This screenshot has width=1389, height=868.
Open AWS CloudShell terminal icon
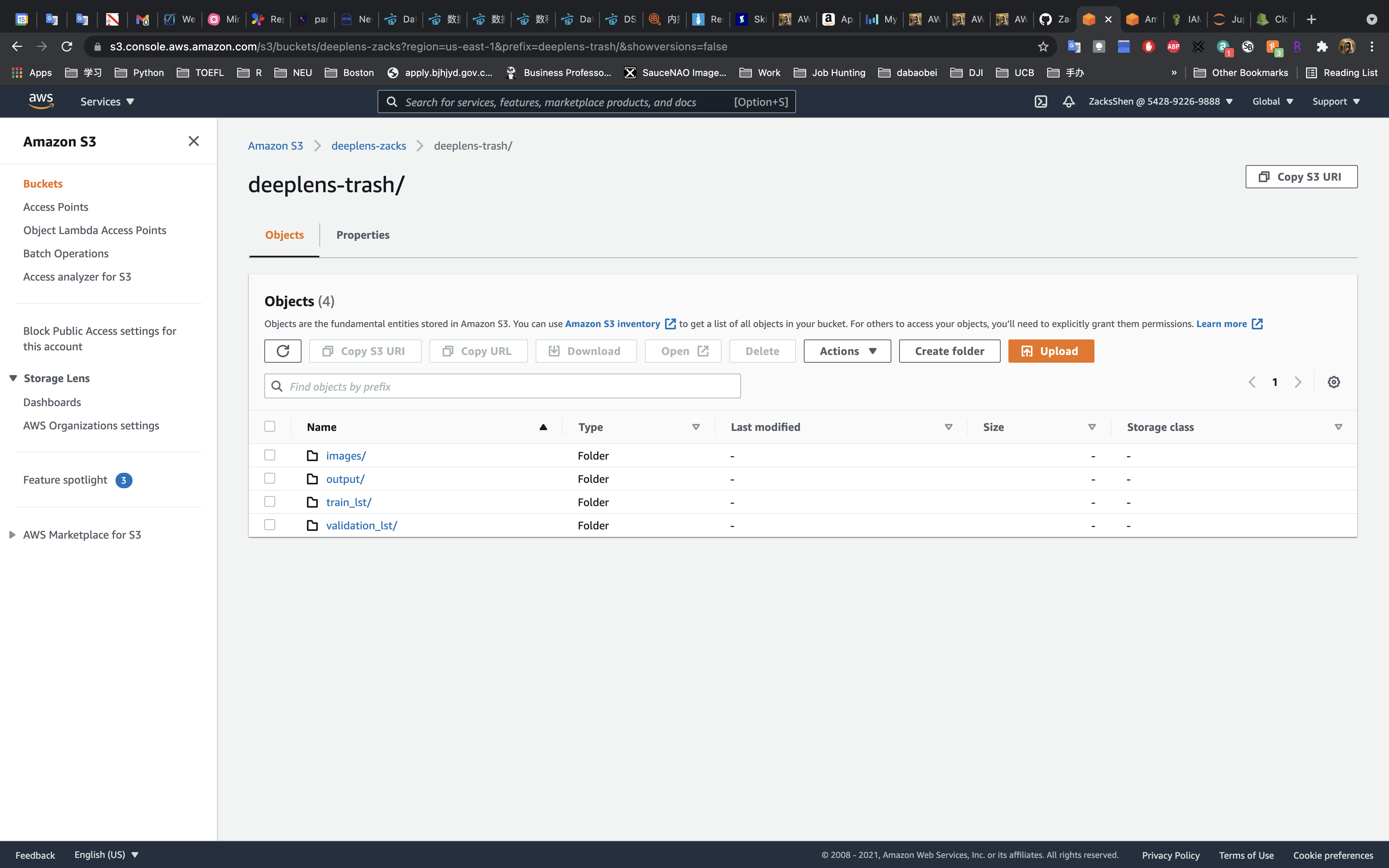pyautogui.click(x=1041, y=102)
